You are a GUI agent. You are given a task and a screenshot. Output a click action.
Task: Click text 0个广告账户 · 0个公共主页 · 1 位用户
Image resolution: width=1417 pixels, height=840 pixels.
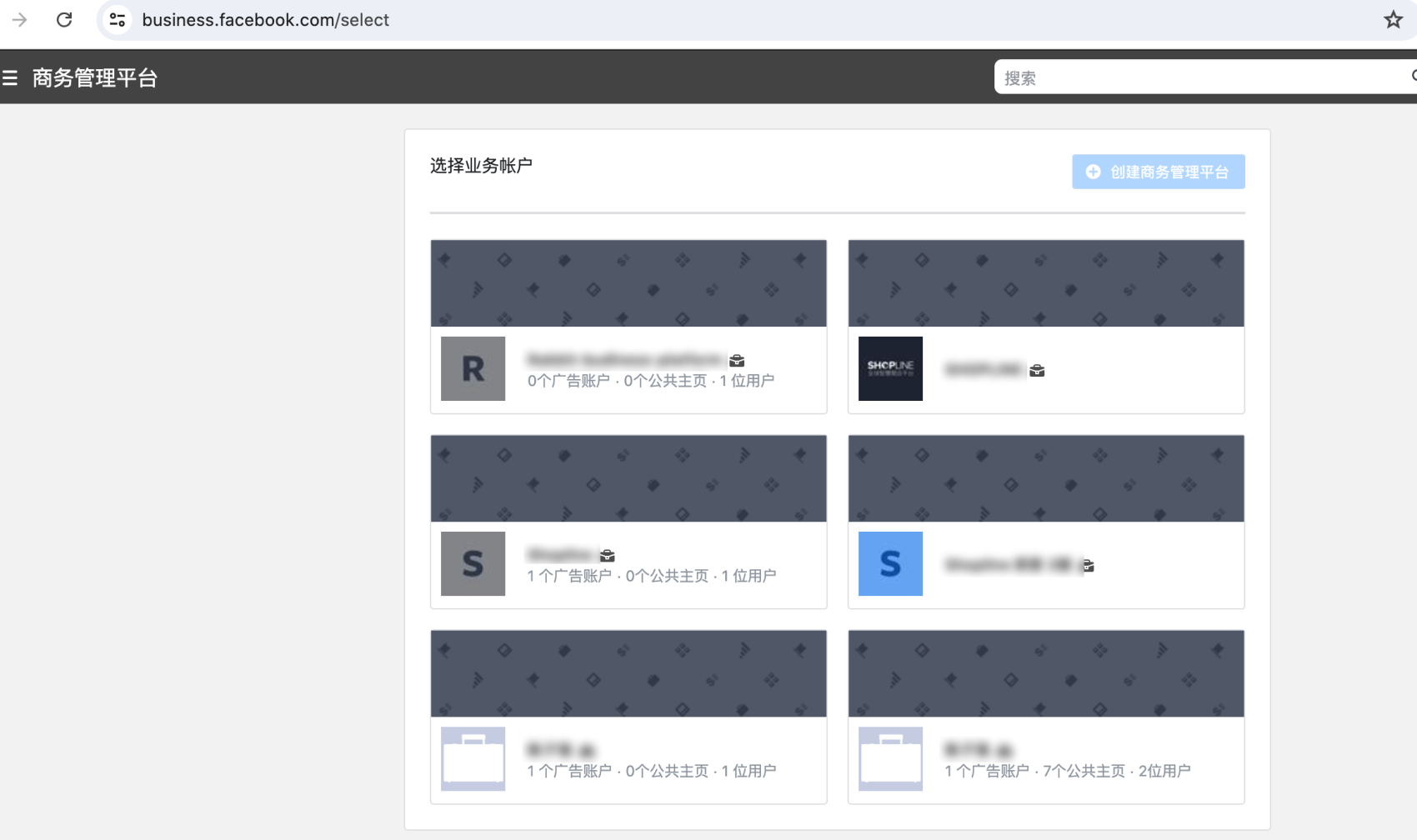(x=651, y=381)
